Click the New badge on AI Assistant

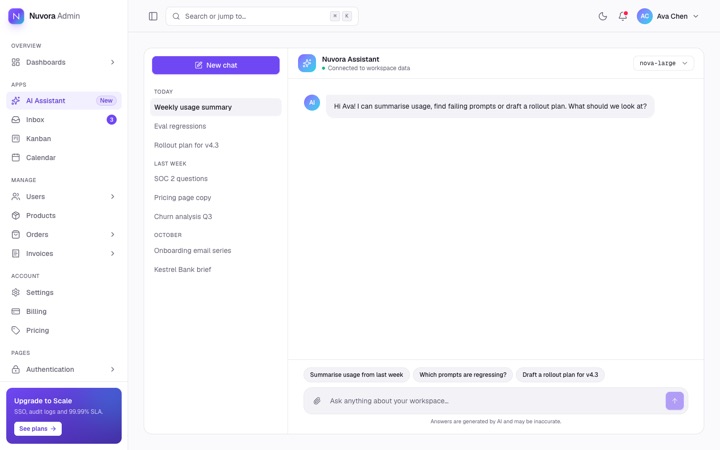click(106, 101)
